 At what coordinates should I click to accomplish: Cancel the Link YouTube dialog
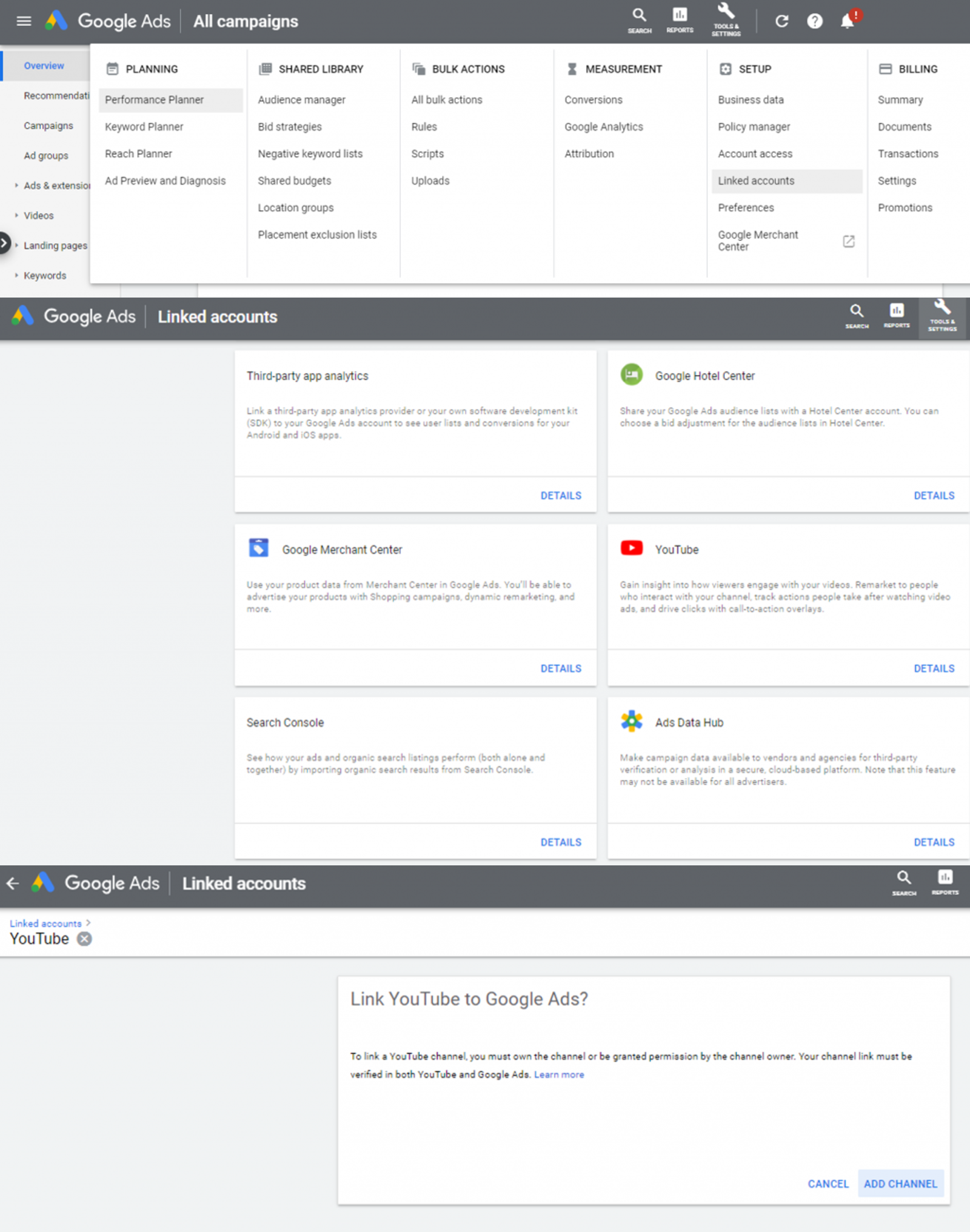[x=828, y=1184]
